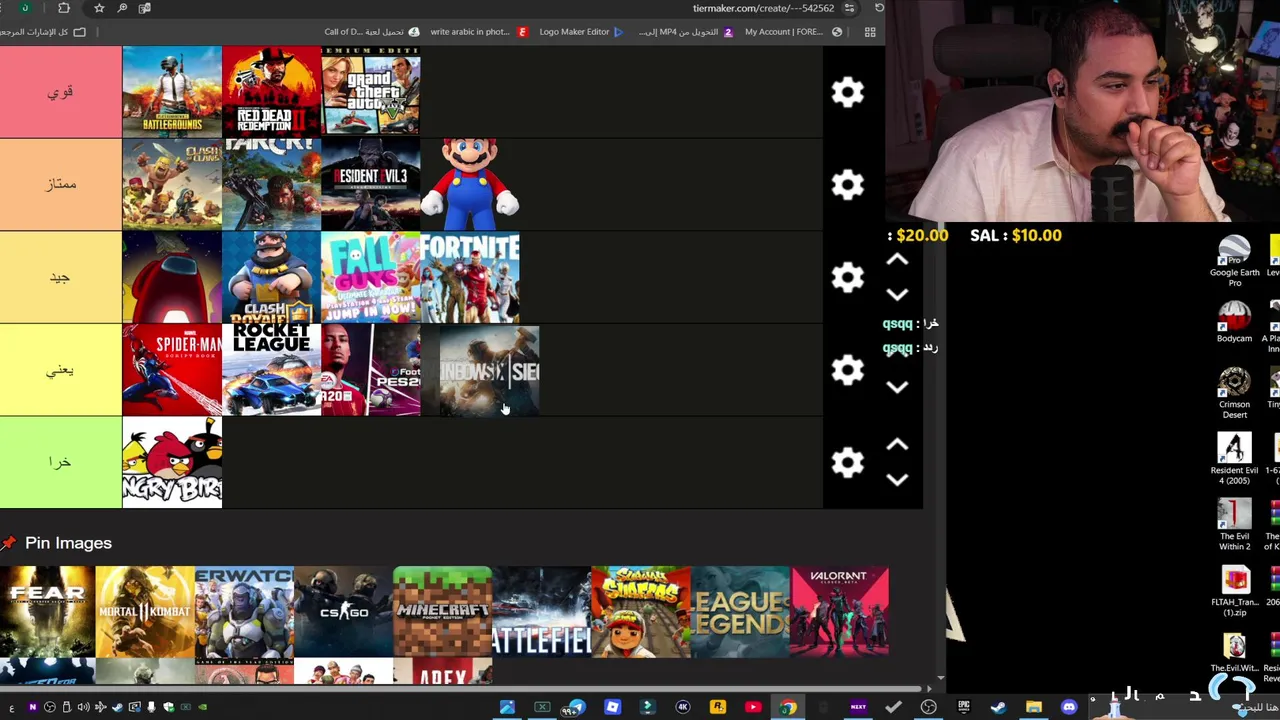Viewport: 1280px width, 720px height.
Task: Open settings gear for the قوي tier
Action: click(x=847, y=92)
